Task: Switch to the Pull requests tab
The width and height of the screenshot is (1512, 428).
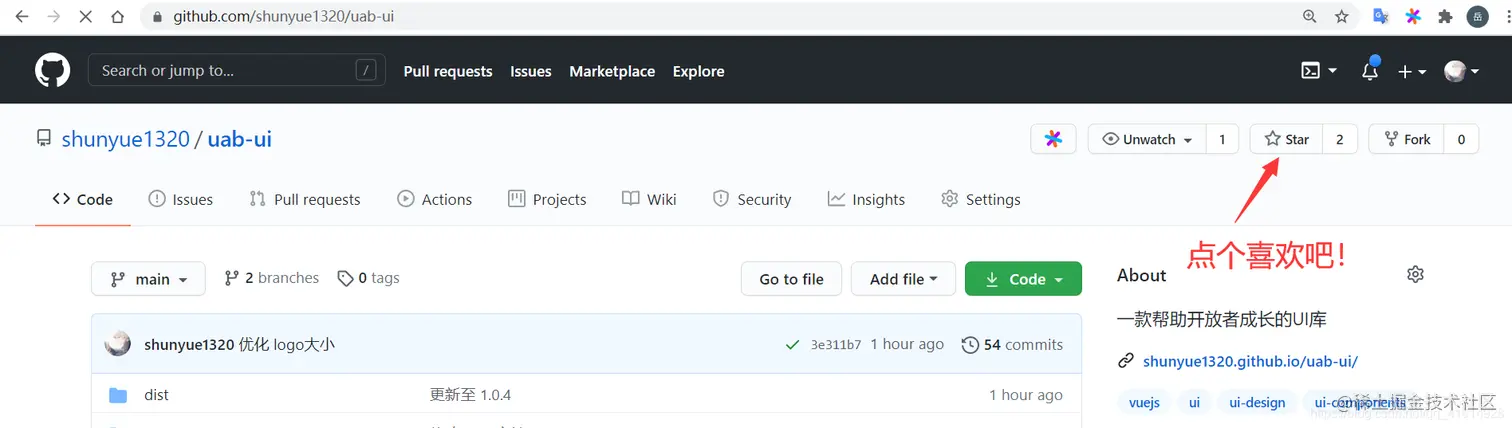Action: coord(305,199)
